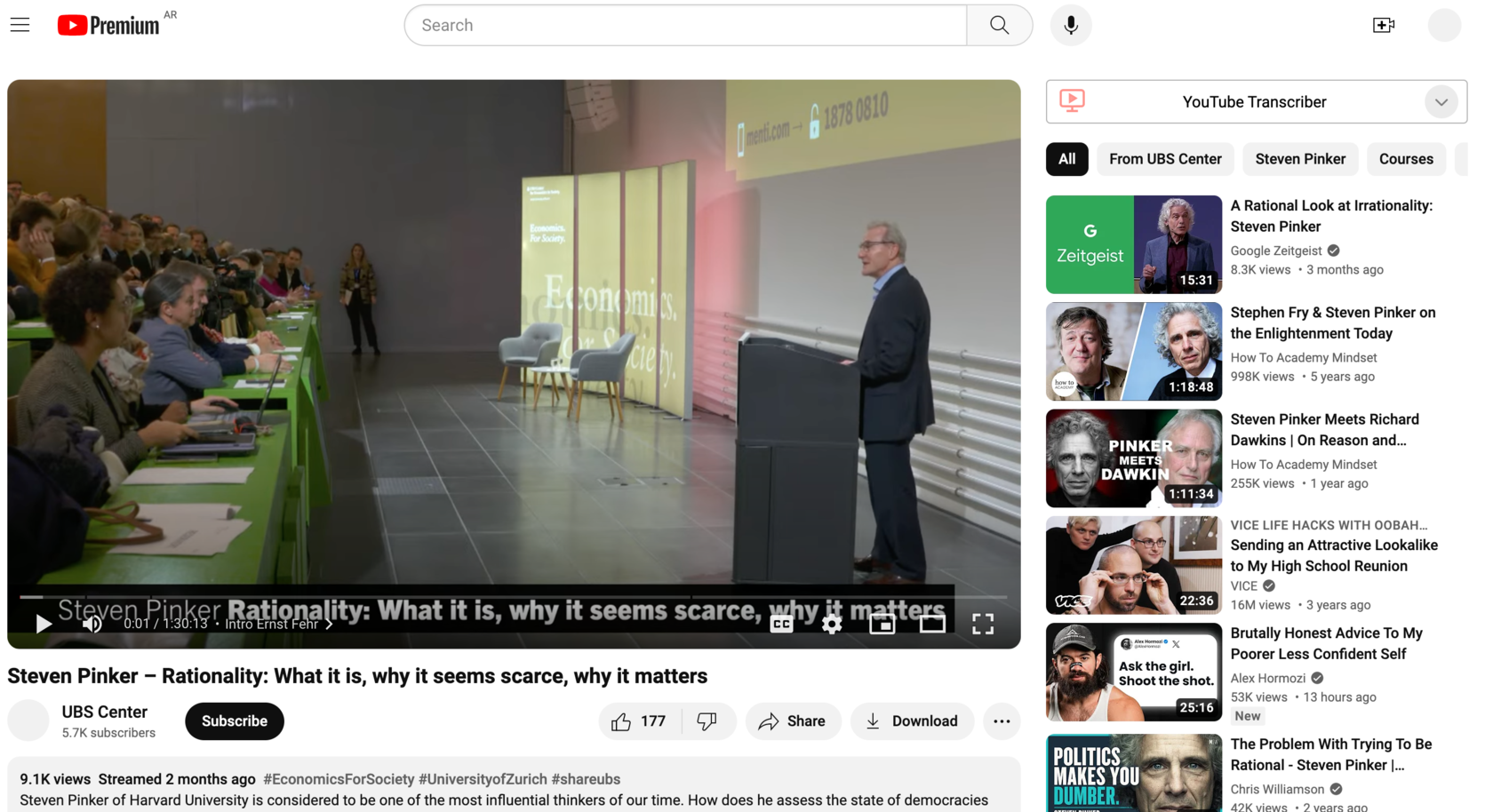This screenshot has width=1493, height=812.
Task: Click the Download button
Action: coord(912,721)
